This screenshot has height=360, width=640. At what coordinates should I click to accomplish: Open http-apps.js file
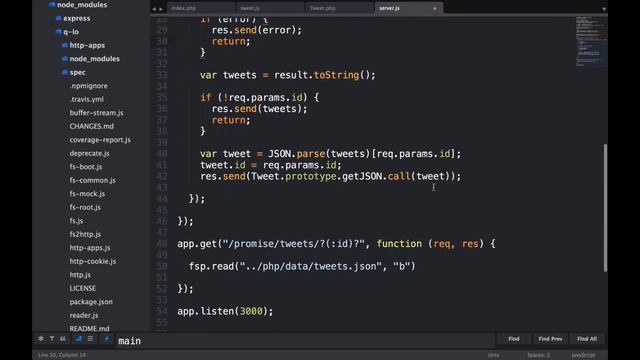[x=90, y=247]
